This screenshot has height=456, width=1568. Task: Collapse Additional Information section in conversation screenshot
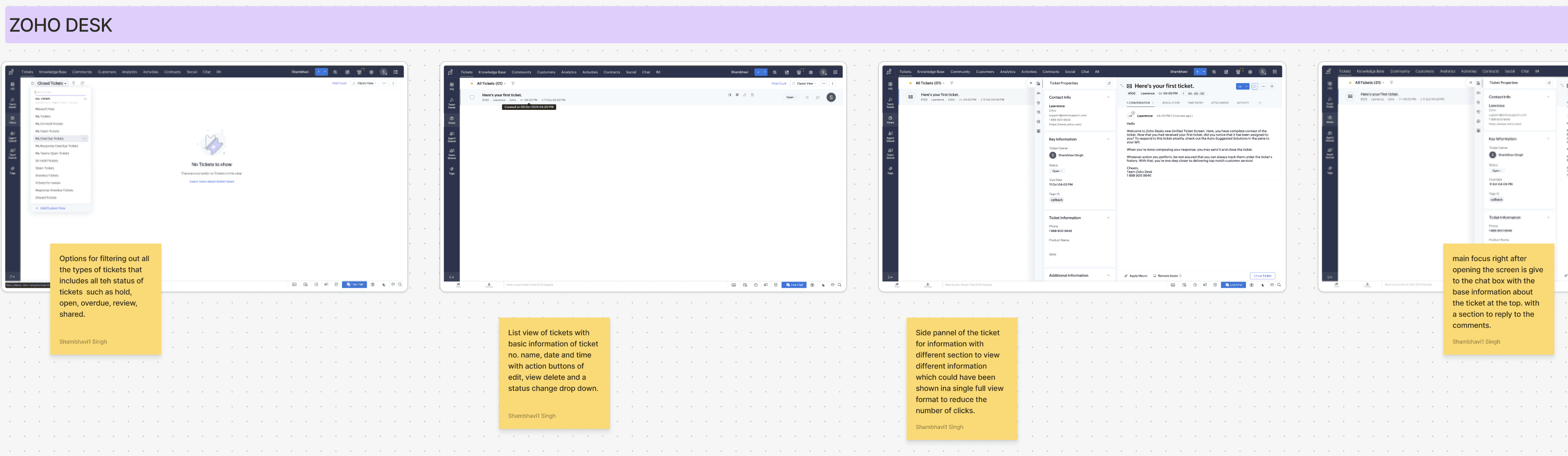1108,275
